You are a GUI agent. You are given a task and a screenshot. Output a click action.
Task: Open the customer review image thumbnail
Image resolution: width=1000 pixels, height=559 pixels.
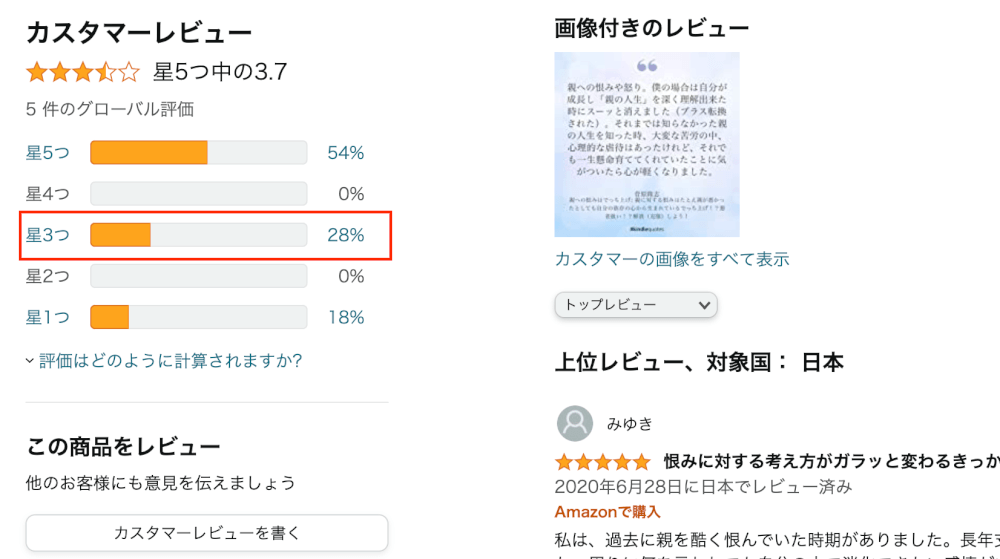click(x=647, y=145)
